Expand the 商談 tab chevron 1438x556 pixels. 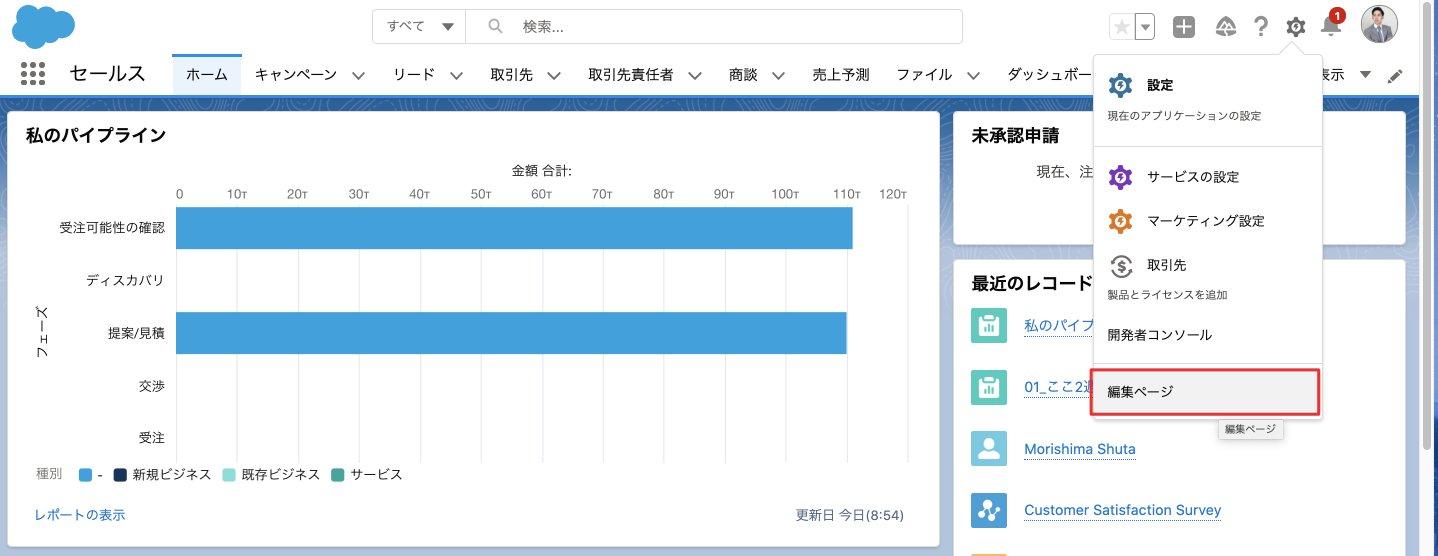click(x=778, y=75)
